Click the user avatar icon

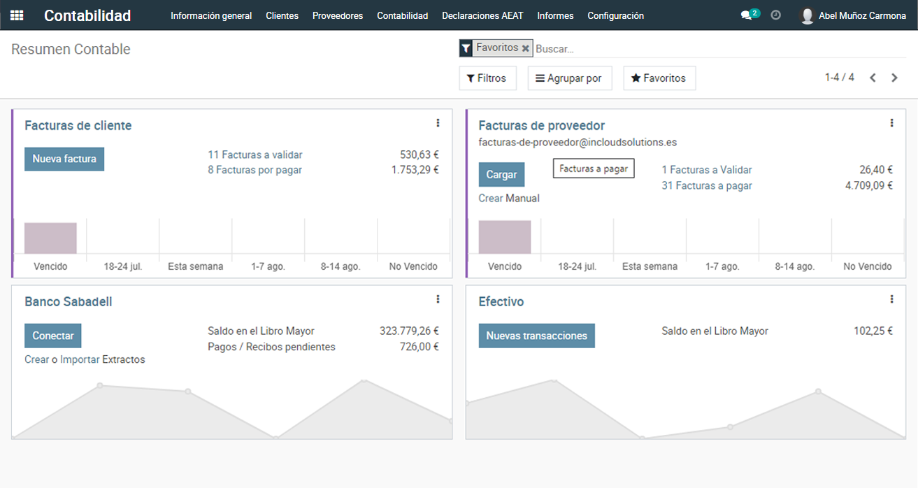807,16
